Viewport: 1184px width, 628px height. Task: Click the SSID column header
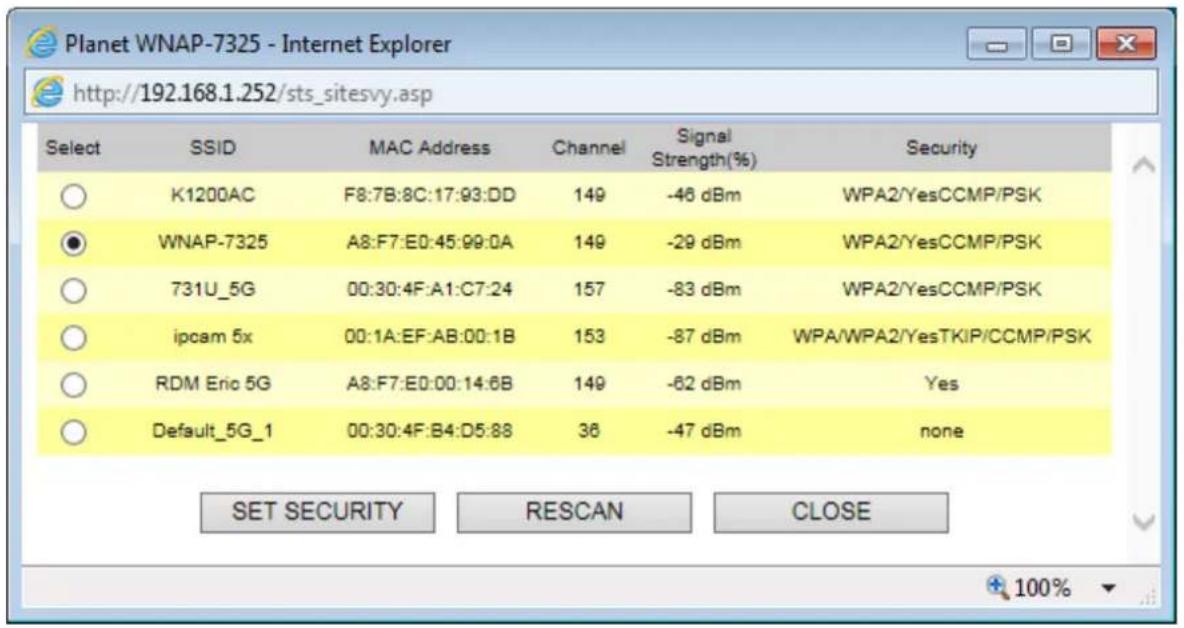213,148
